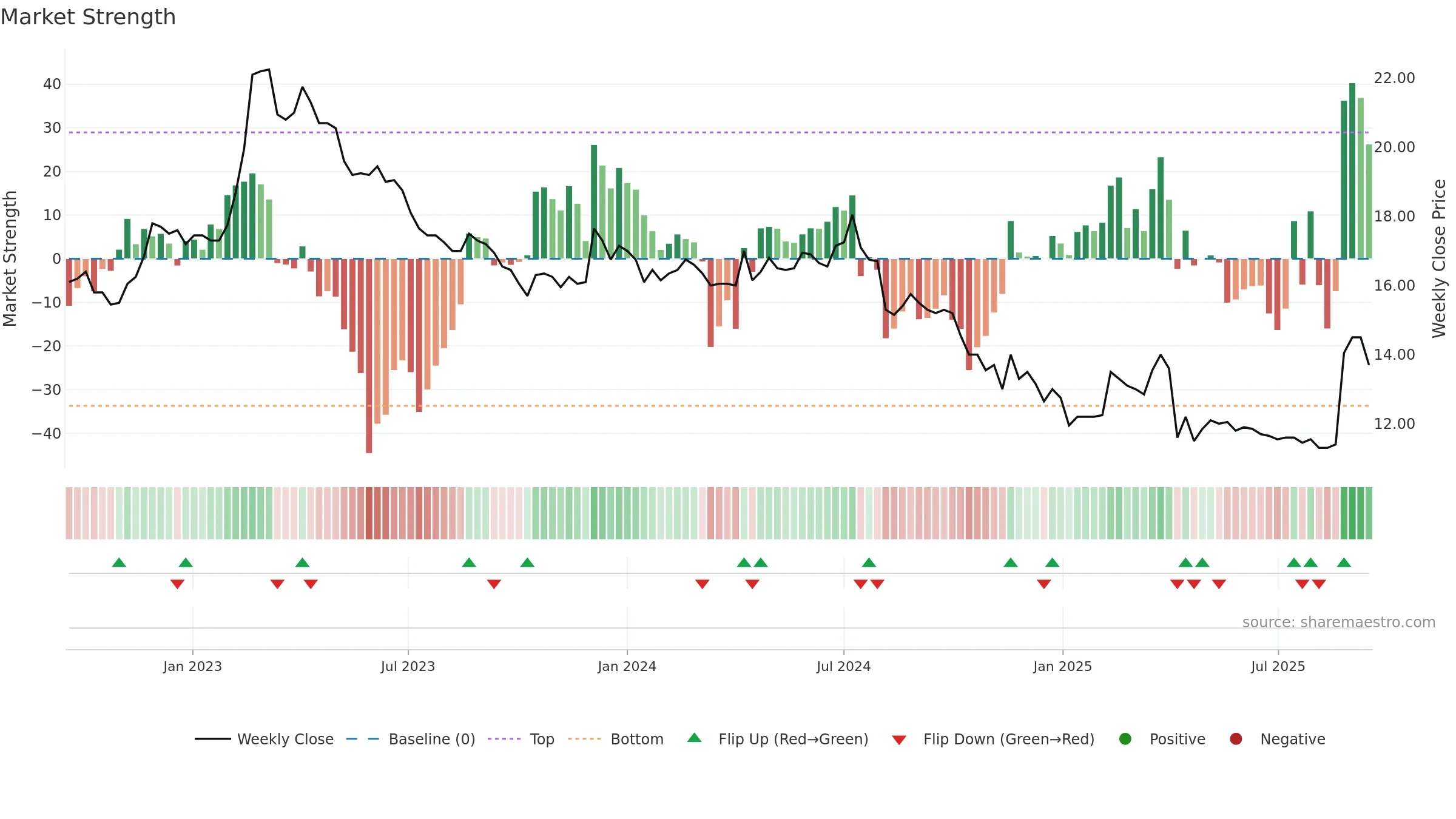Click the dark red Negative dot in legend
Viewport: 1456px width, 819px height.
tap(1236, 739)
